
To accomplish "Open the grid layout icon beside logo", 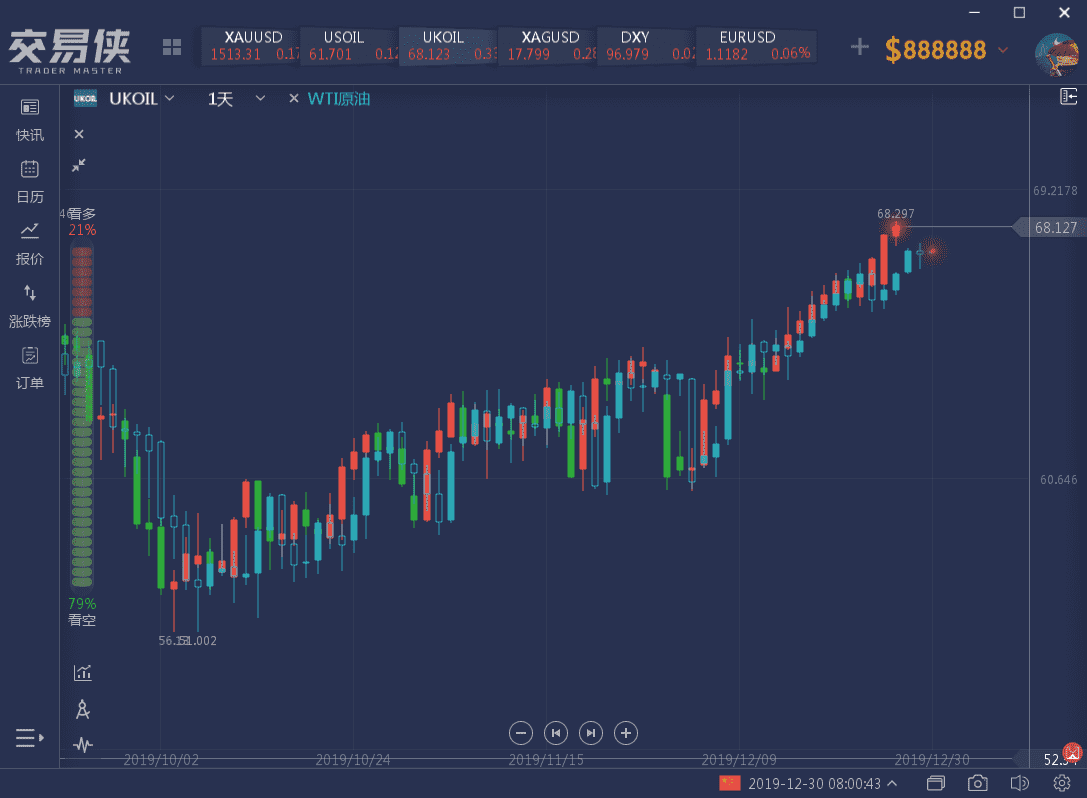I will click(x=172, y=47).
